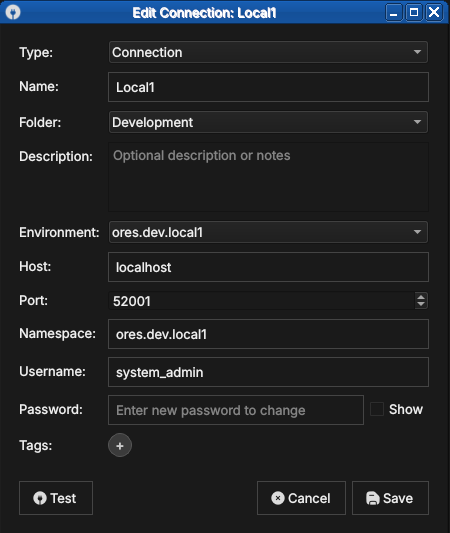Screen dimensions: 450x533
Task: Open the Folder dropdown showing Development
Action: pyautogui.click(x=268, y=122)
